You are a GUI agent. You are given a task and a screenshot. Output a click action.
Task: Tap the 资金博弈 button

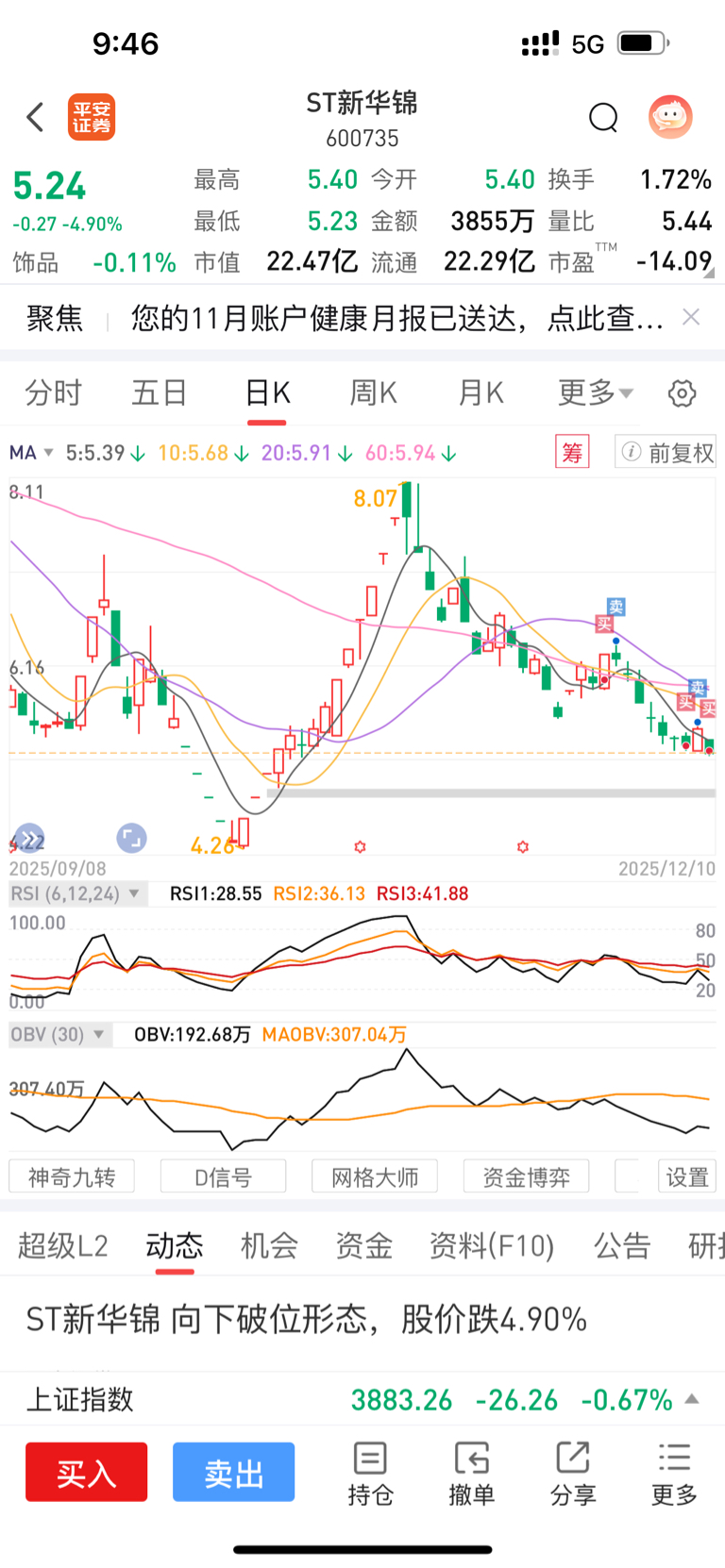(527, 1176)
